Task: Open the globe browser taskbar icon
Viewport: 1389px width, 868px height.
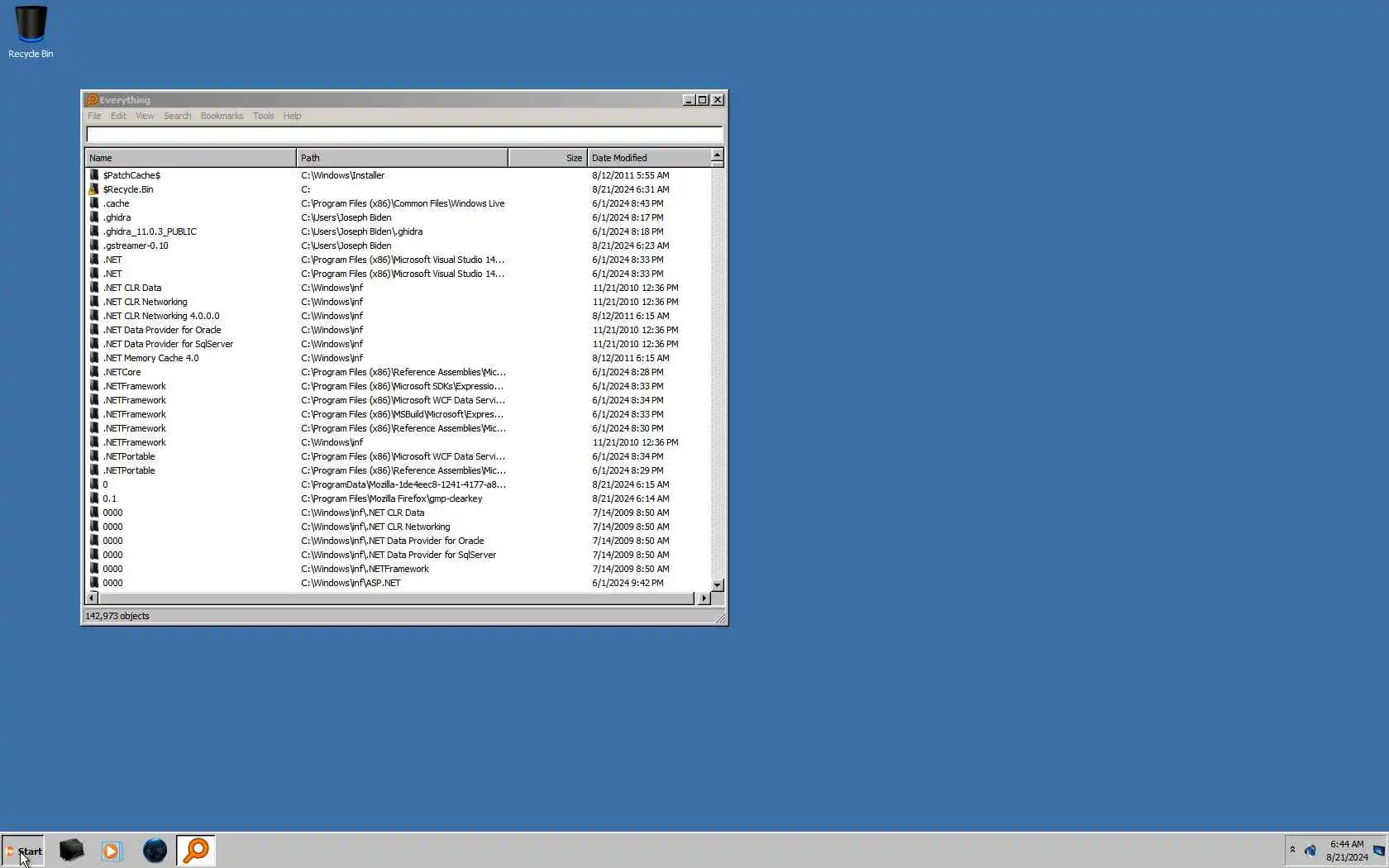Action: 155,851
